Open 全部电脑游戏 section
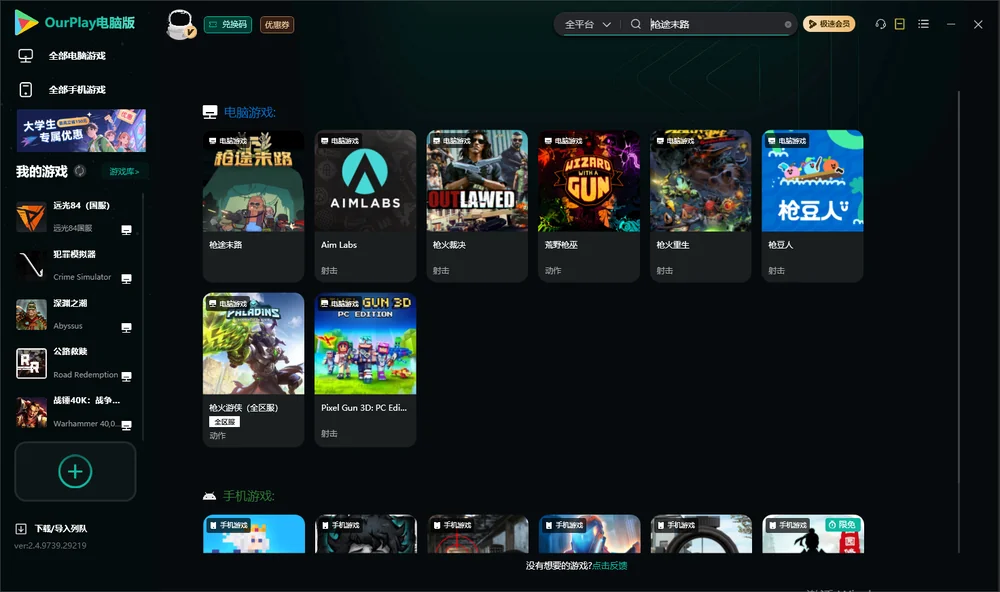Image resolution: width=1000 pixels, height=592 pixels. (x=77, y=56)
